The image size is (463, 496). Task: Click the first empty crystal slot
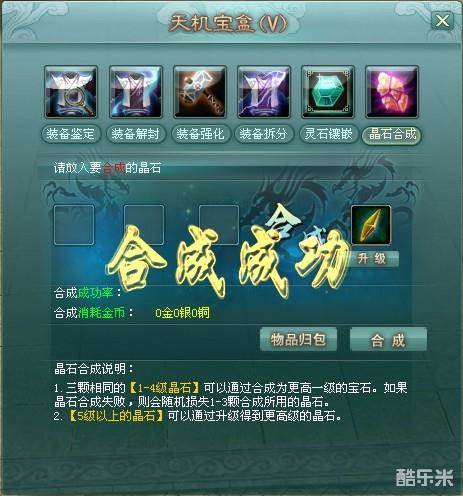[x=74, y=225]
